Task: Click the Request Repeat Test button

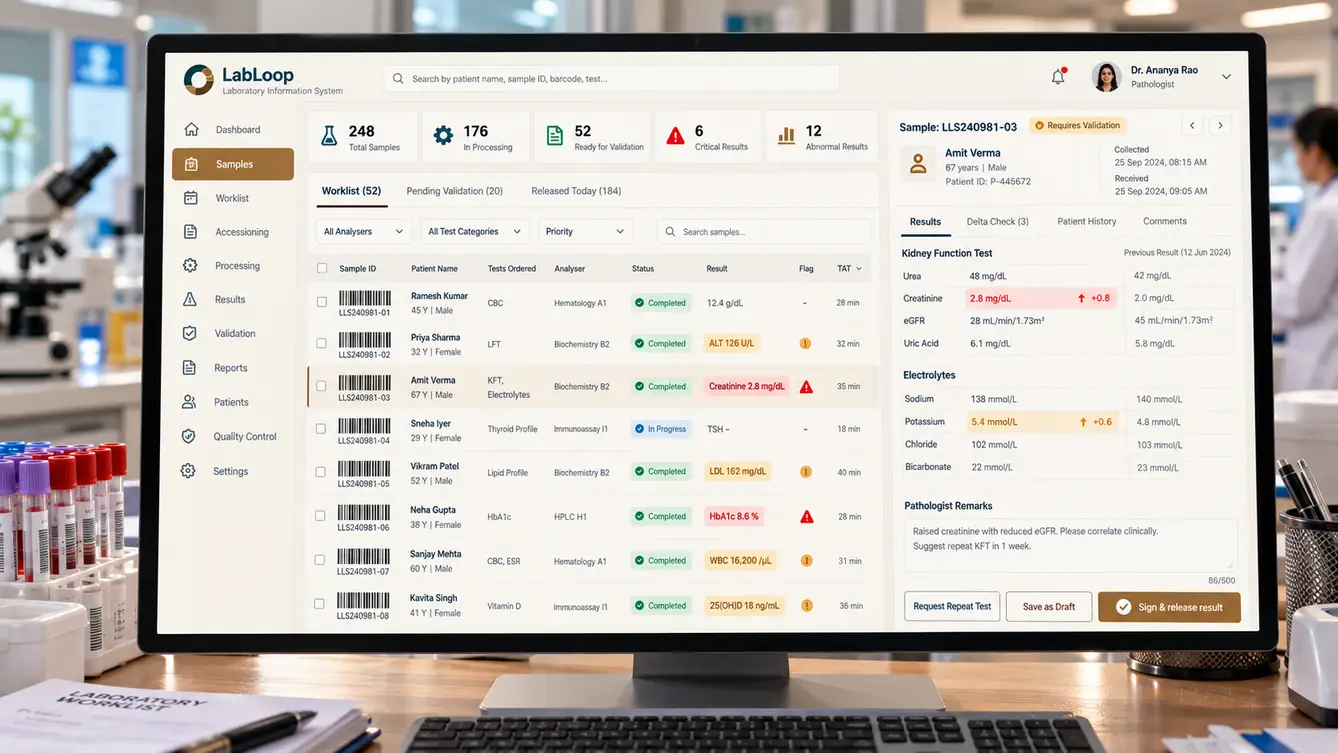Action: pos(952,607)
